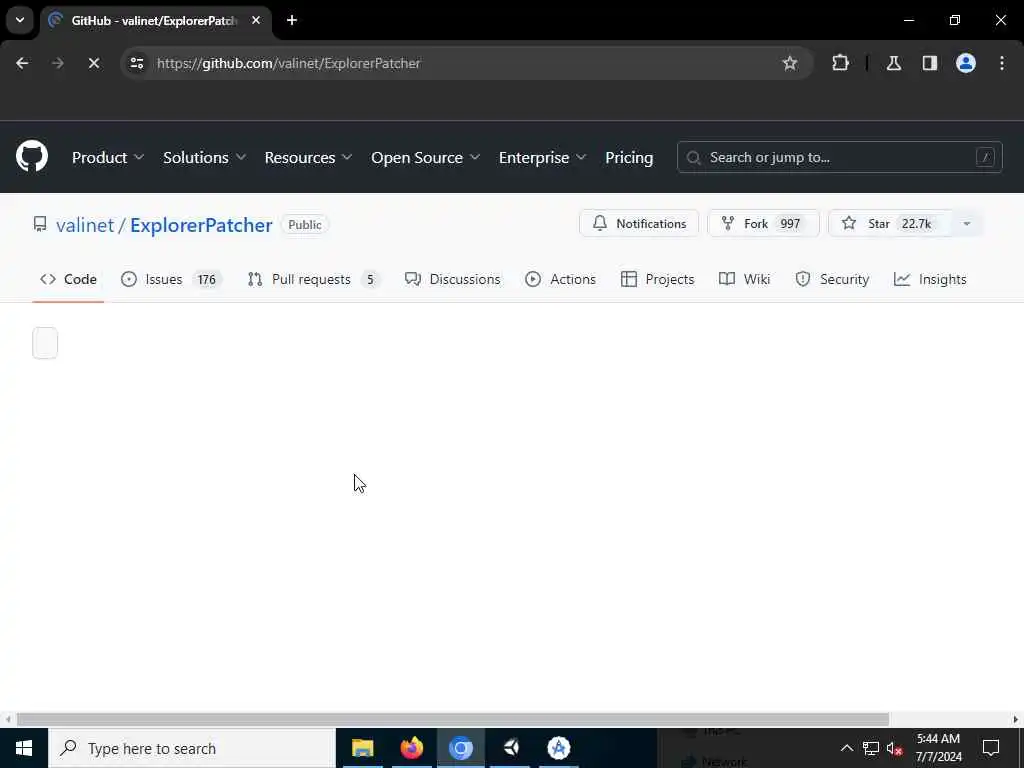The image size is (1024, 768).
Task: Open the Security tab
Action: 832,279
